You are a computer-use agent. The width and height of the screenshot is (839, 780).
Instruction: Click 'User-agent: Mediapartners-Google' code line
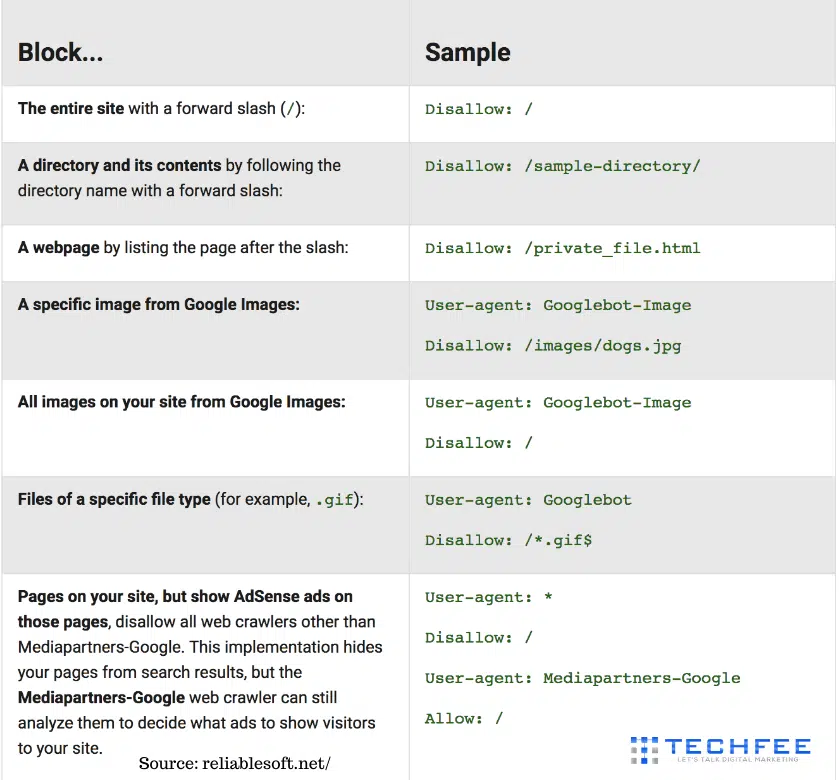coord(583,678)
